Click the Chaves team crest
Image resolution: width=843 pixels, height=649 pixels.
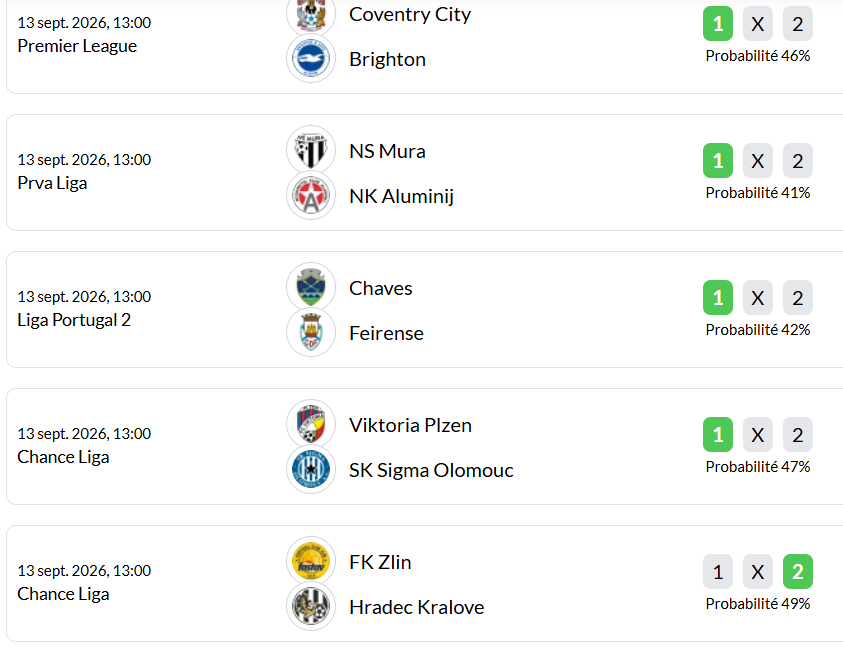(x=311, y=287)
